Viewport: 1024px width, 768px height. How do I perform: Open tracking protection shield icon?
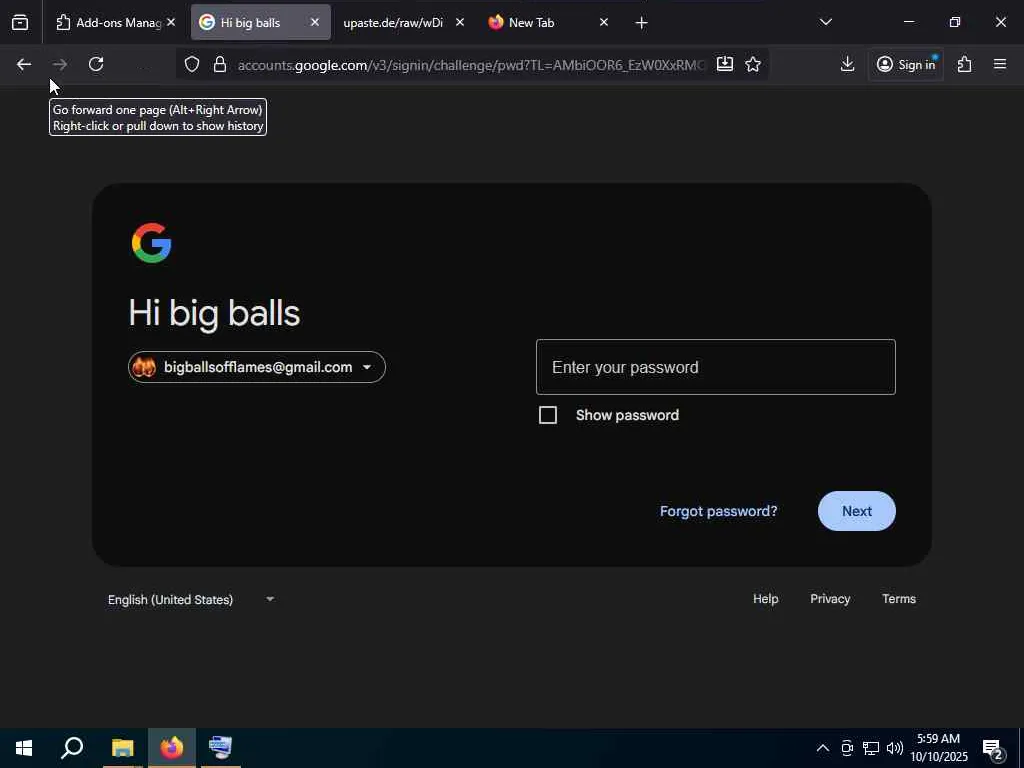[191, 64]
